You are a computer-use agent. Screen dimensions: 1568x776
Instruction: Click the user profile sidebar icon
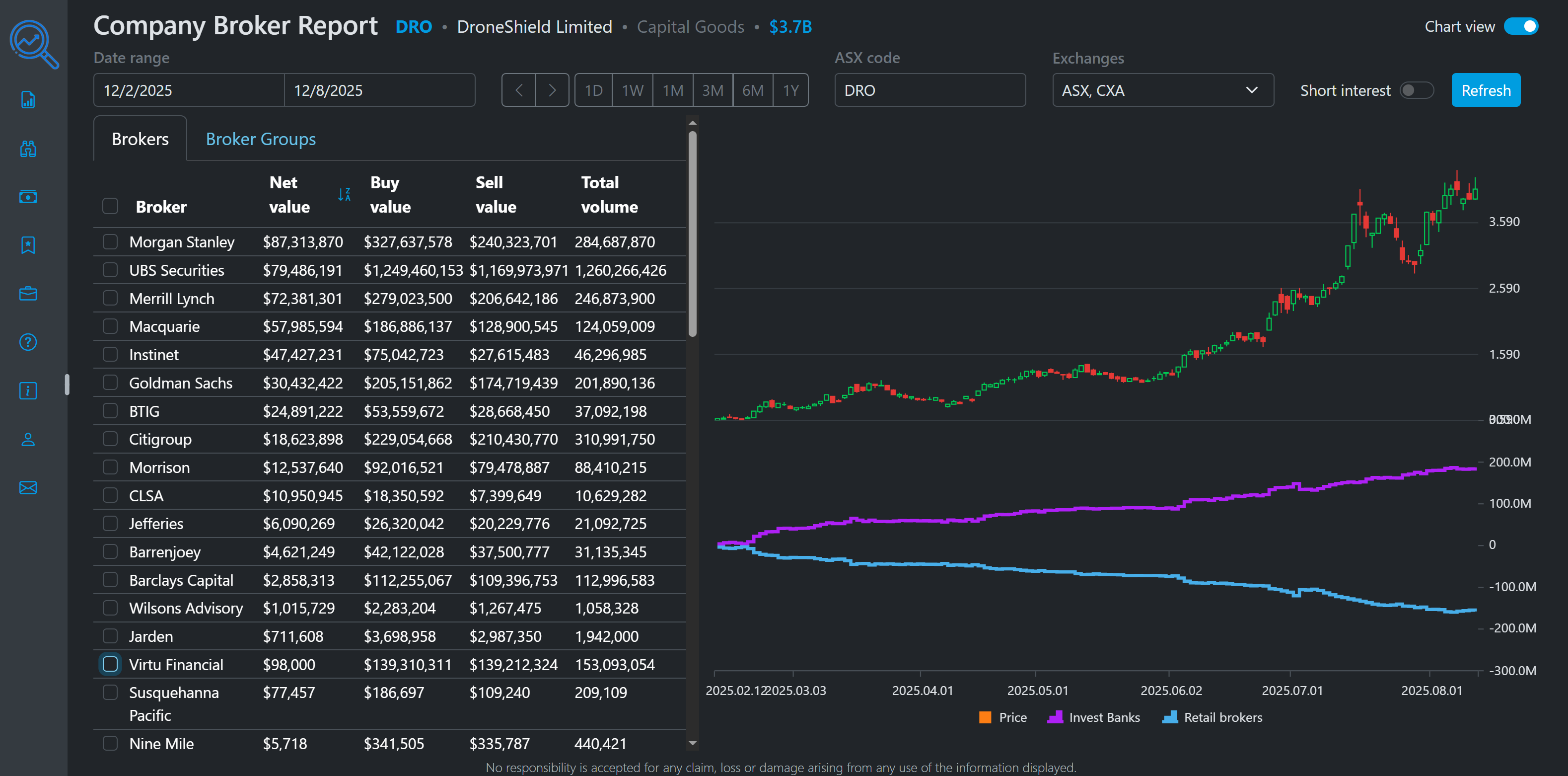click(x=28, y=439)
